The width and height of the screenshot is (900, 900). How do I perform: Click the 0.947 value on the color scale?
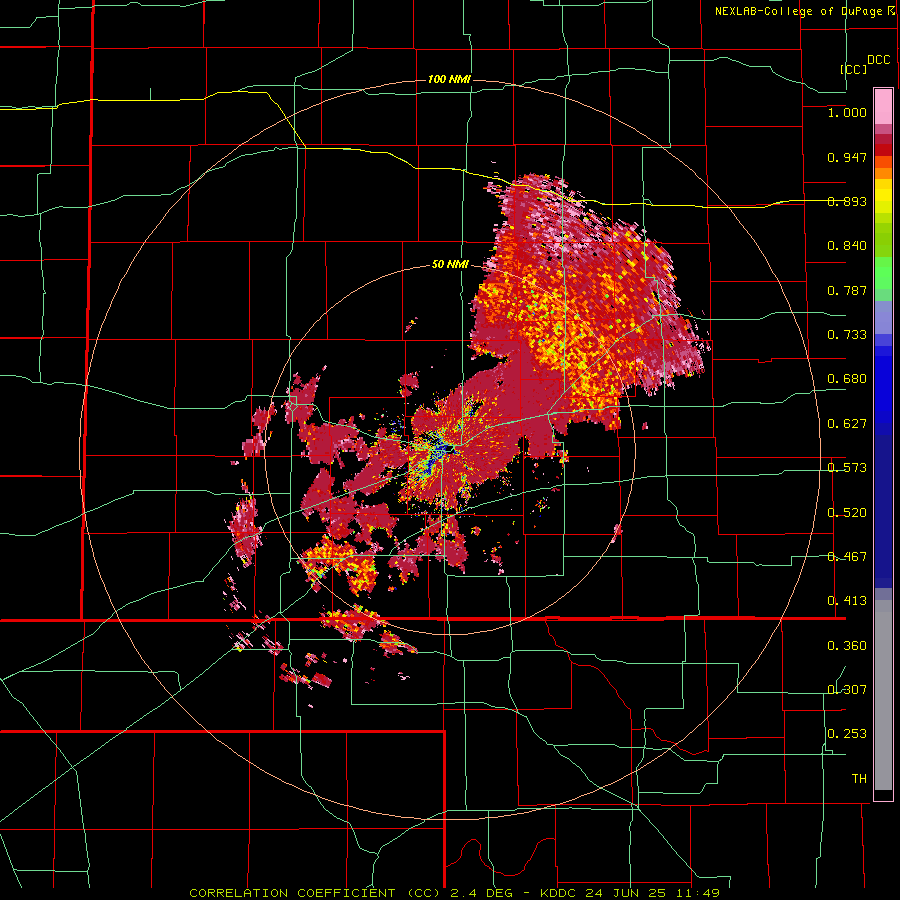tap(847, 157)
